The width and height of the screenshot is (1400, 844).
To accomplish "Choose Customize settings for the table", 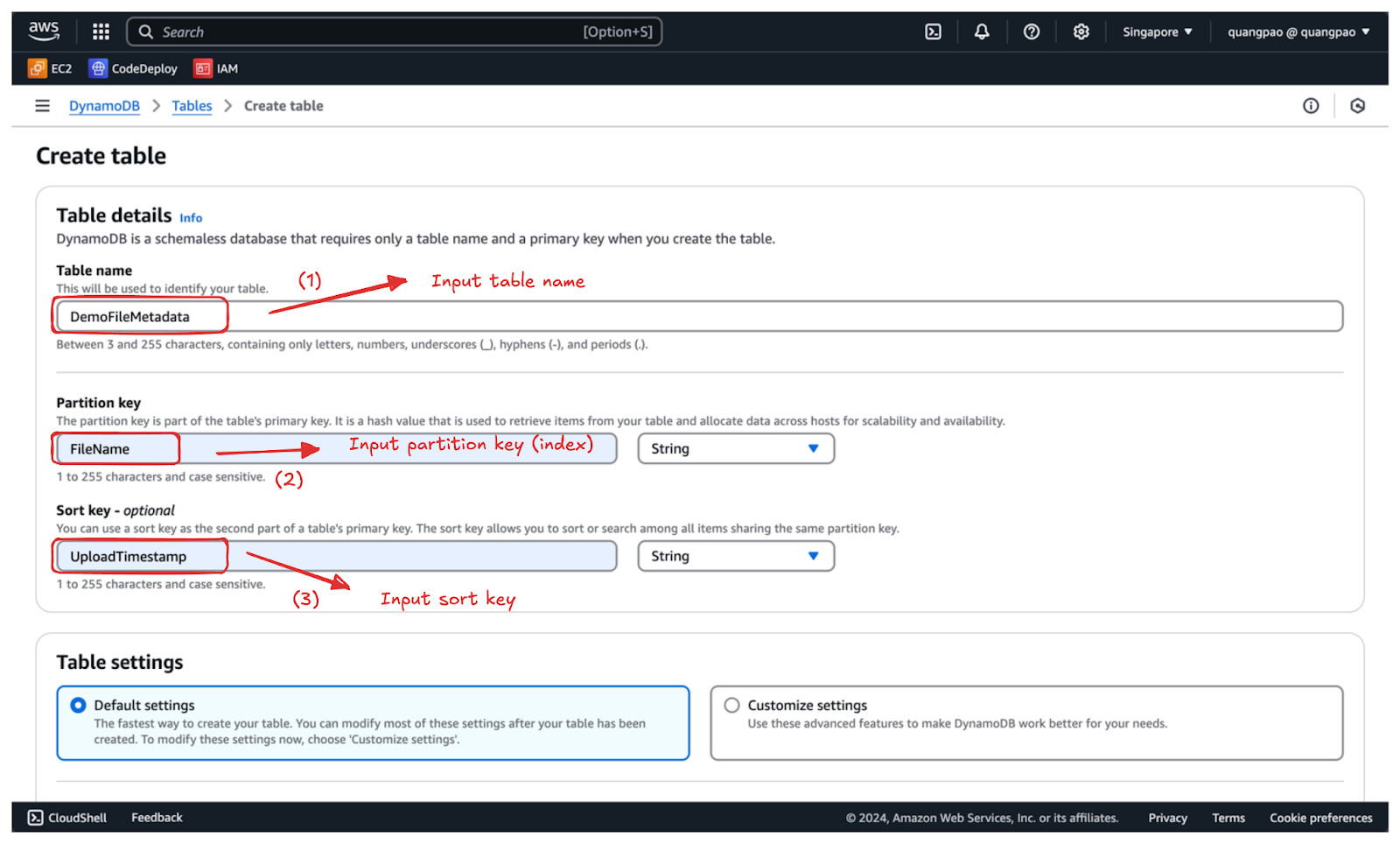I will pos(806,705).
